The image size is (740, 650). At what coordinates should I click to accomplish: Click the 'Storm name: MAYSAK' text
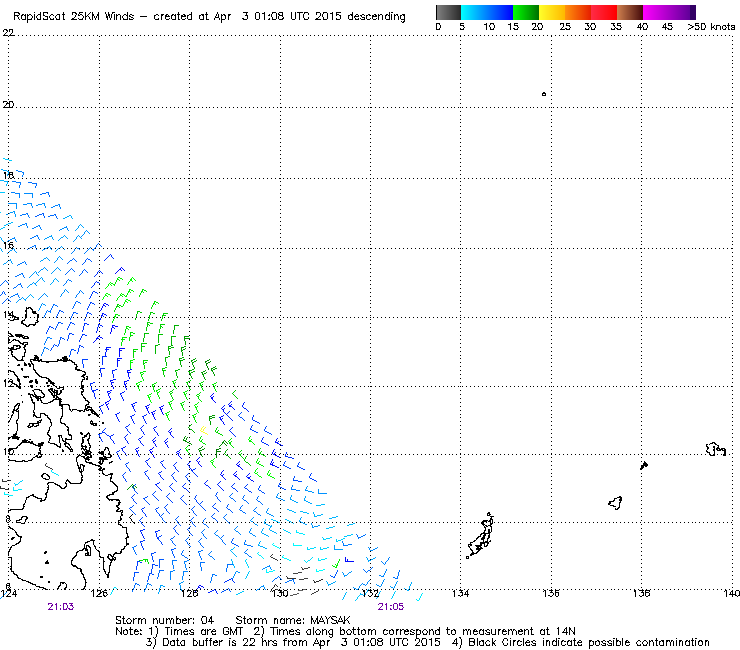[x=293, y=620]
